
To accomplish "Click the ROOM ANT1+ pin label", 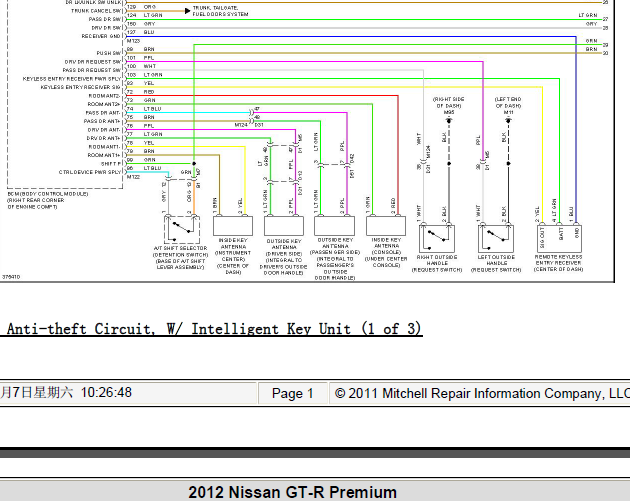I will coord(104,155).
